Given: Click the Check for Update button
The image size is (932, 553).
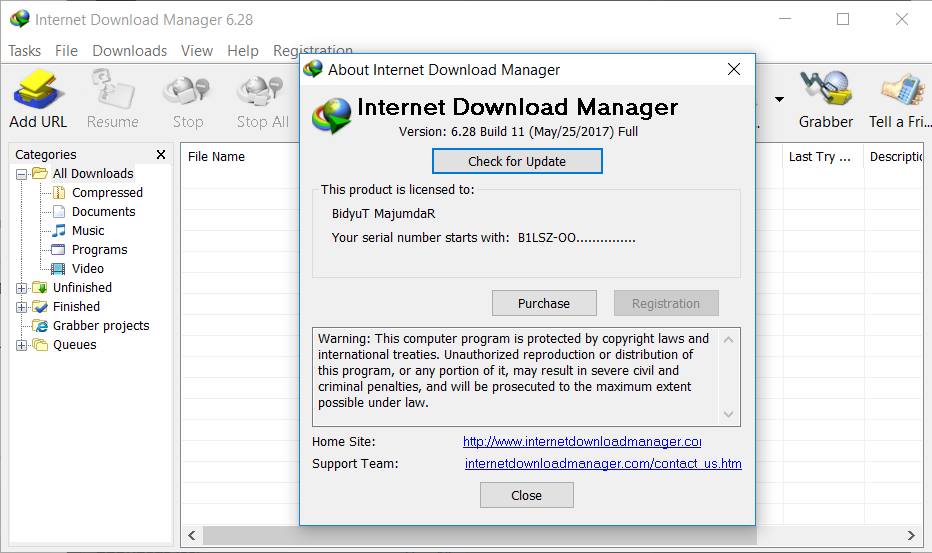Looking at the screenshot, I should pos(517,161).
